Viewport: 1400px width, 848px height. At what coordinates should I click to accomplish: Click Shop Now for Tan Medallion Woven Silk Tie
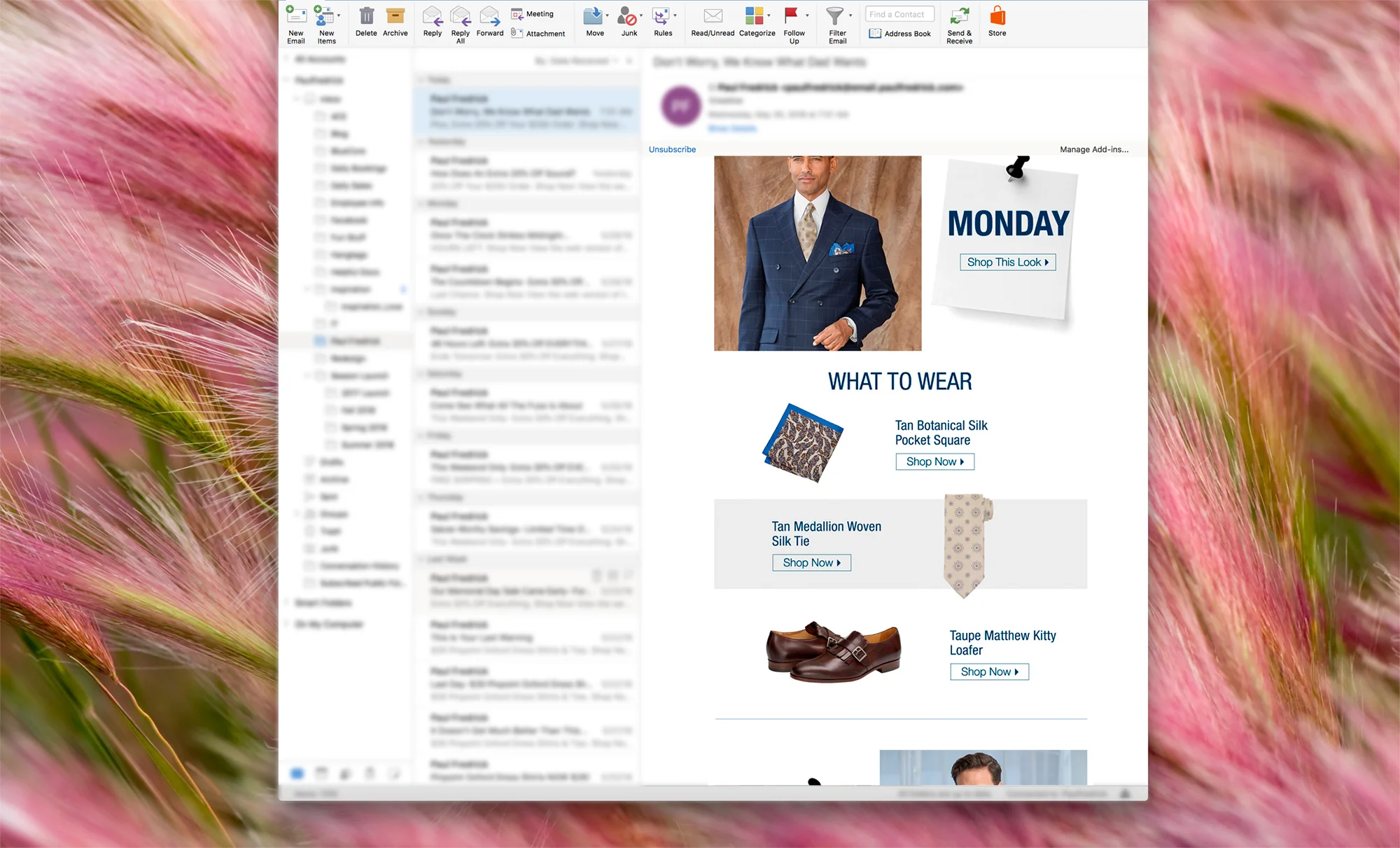811,562
